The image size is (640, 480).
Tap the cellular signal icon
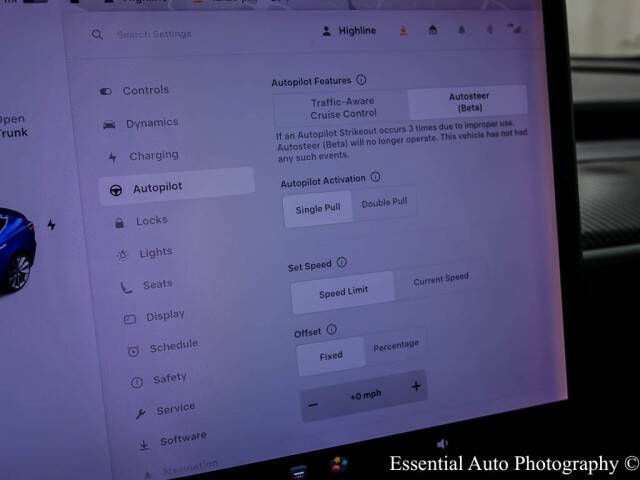(515, 29)
